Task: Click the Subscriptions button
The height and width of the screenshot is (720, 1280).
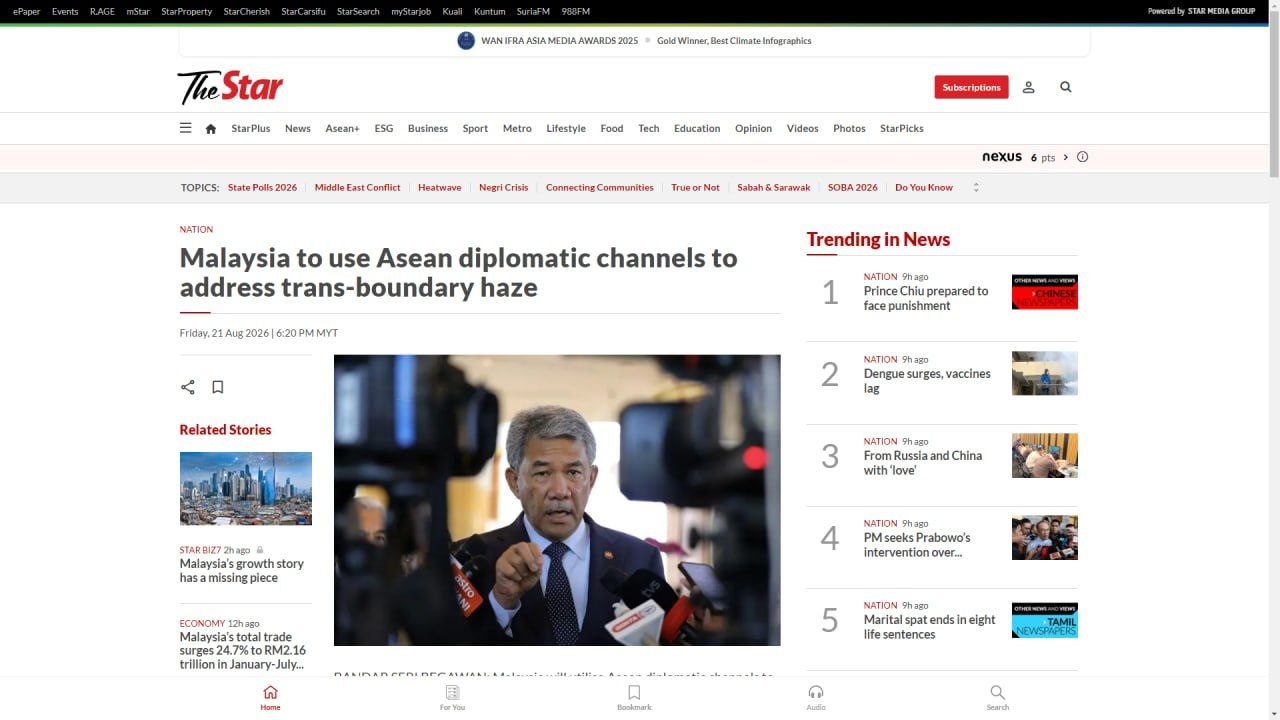Action: 971,87
